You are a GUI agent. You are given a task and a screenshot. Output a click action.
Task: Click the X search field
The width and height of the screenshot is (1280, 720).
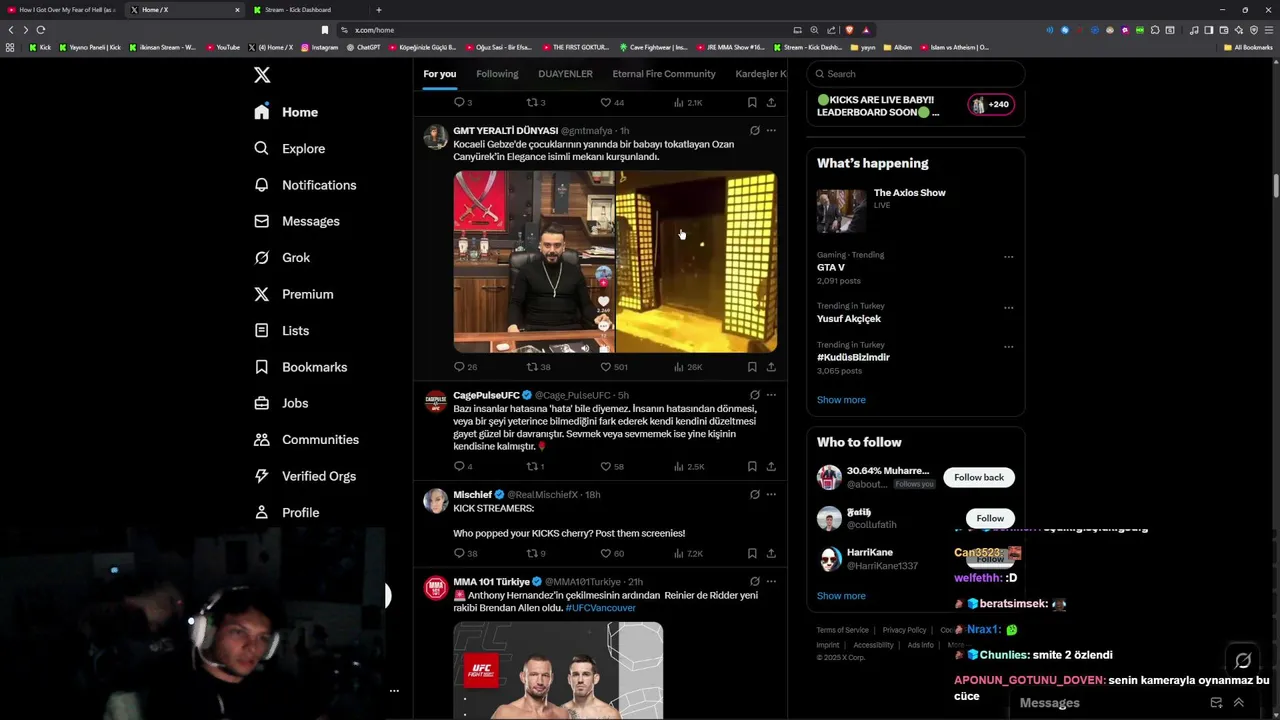916,74
